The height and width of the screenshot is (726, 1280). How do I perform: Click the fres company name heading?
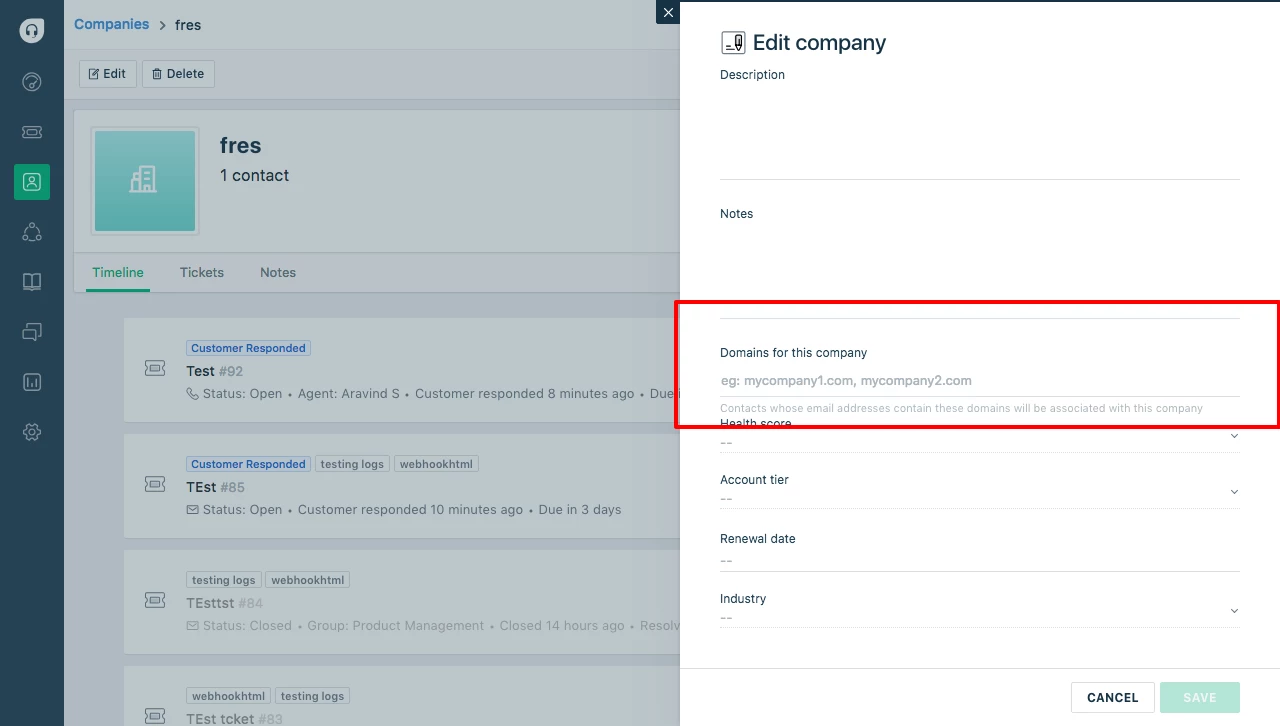[x=241, y=145]
